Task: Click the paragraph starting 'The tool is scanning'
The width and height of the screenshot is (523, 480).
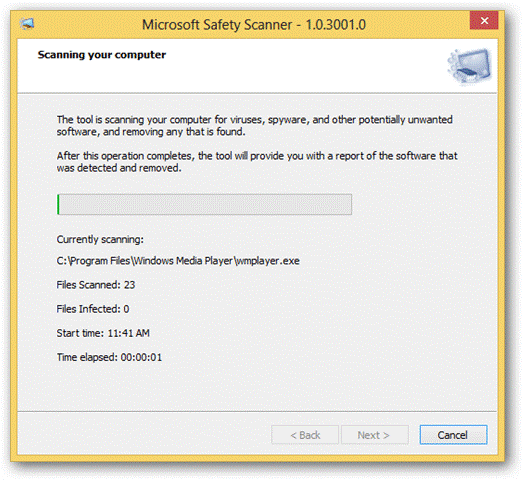Action: tap(254, 125)
